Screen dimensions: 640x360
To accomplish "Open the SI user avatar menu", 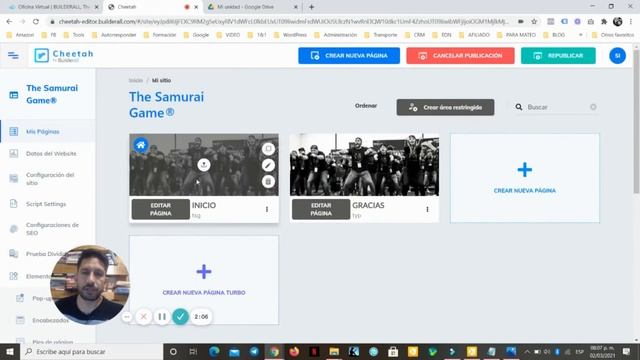I will (x=617, y=56).
